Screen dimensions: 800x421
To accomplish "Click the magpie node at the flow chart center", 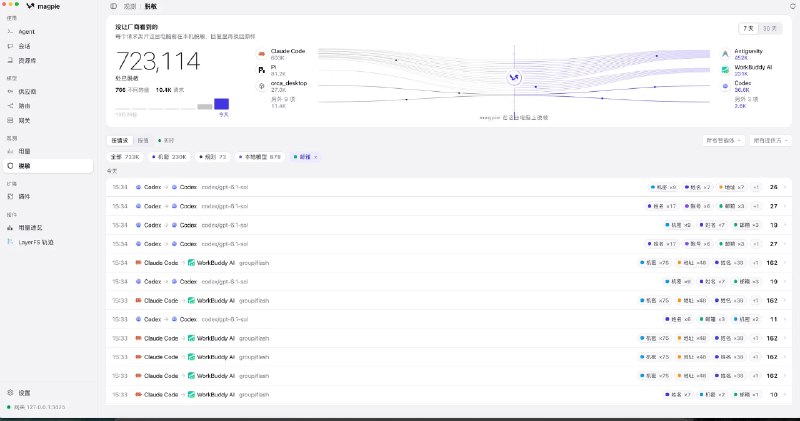I will tap(514, 78).
